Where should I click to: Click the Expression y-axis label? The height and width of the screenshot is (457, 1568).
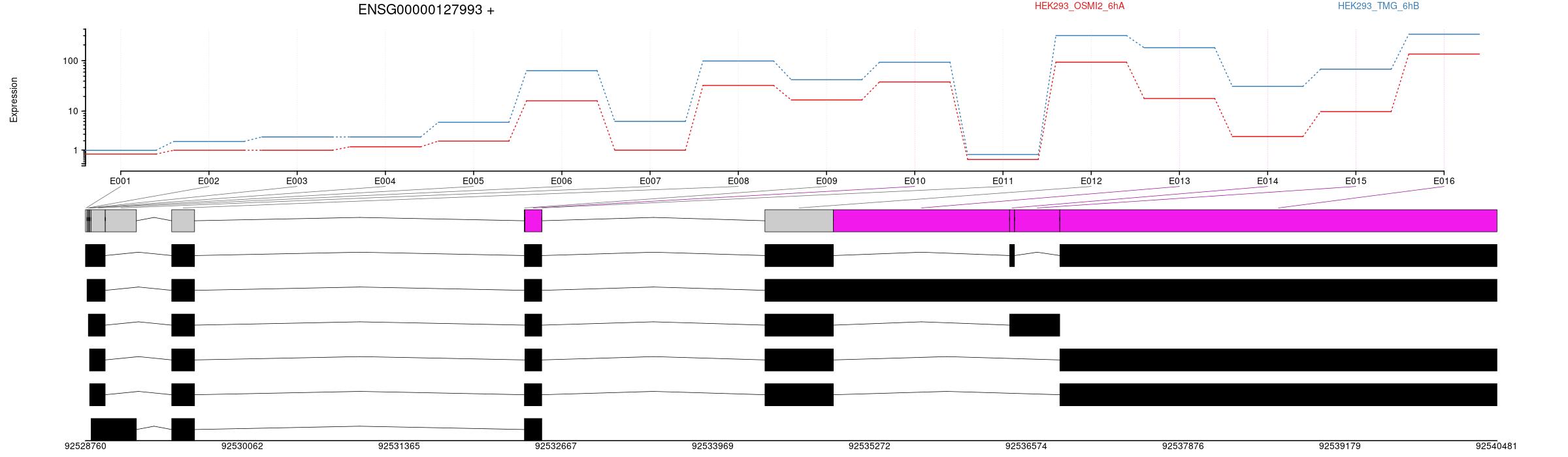click(x=14, y=100)
